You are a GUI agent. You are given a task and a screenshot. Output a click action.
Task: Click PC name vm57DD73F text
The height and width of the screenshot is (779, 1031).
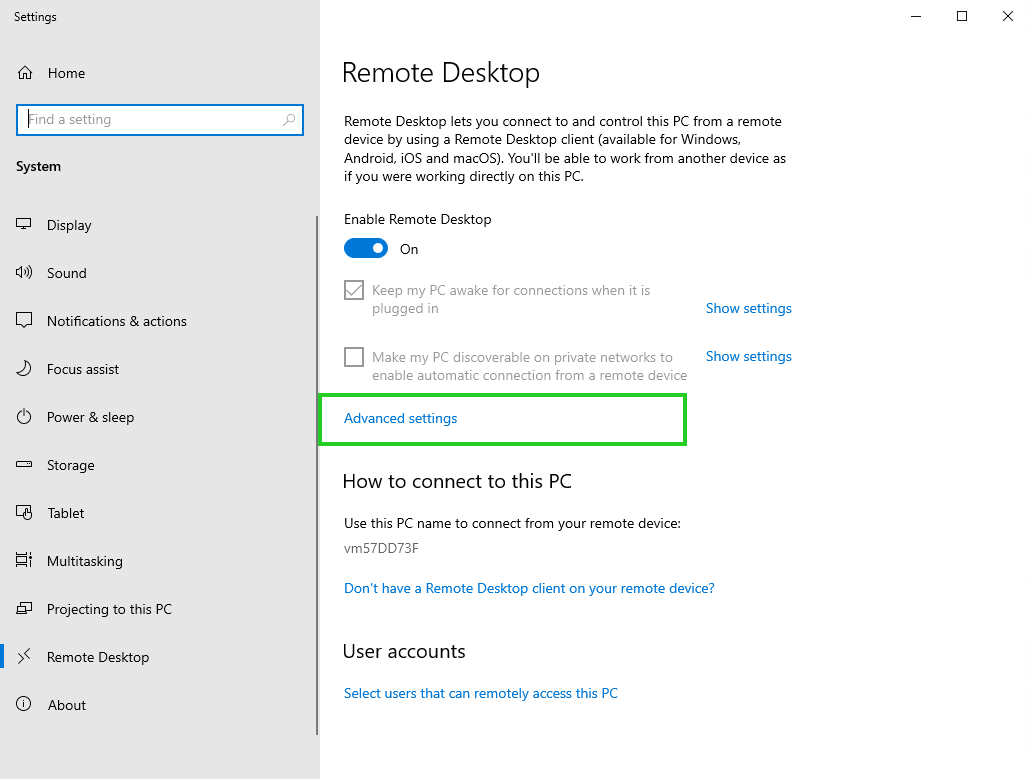coord(381,548)
